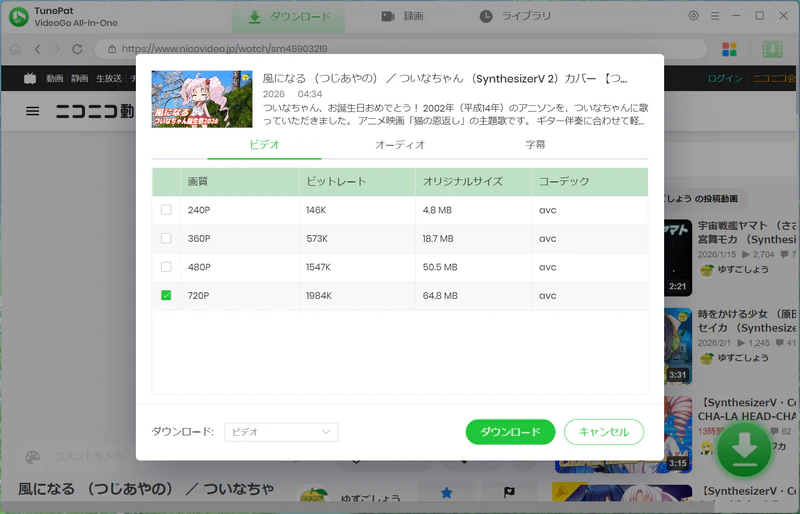Navigate forward with the right arrow

point(57,49)
